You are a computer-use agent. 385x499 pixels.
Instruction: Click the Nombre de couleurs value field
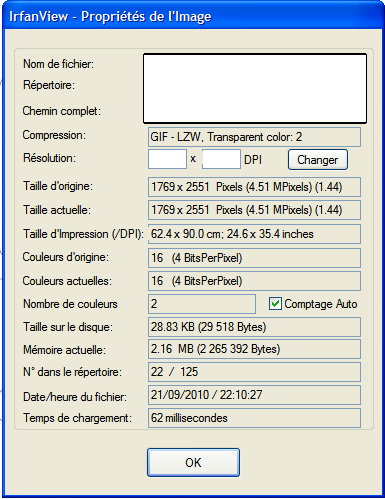(x=202, y=304)
